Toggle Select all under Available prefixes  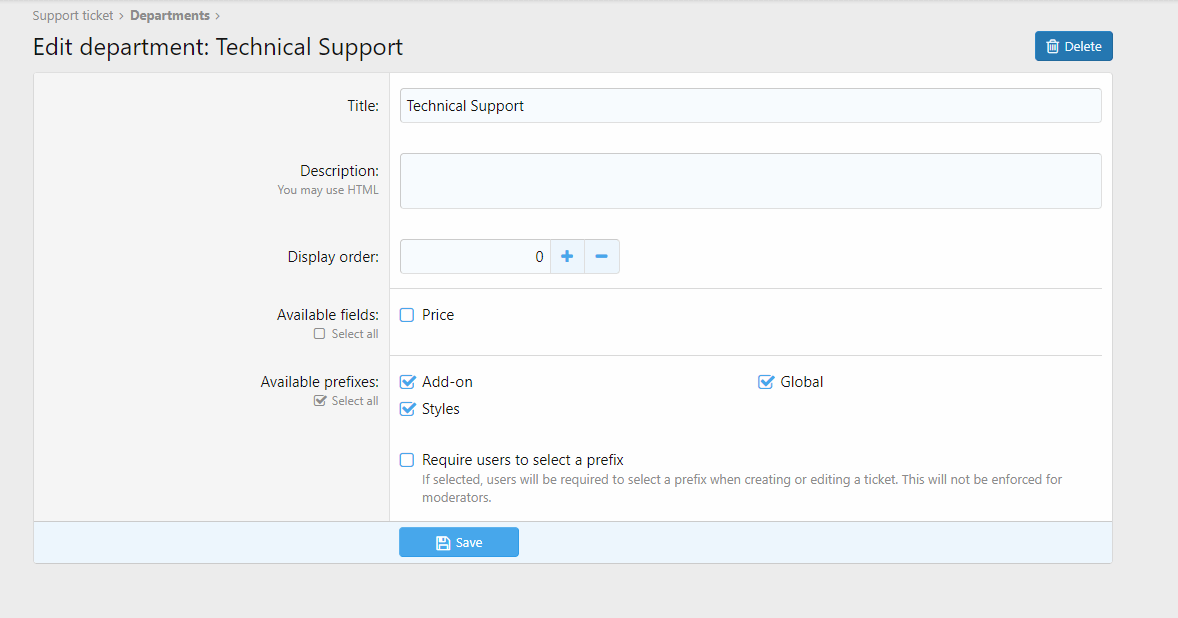[x=320, y=401]
